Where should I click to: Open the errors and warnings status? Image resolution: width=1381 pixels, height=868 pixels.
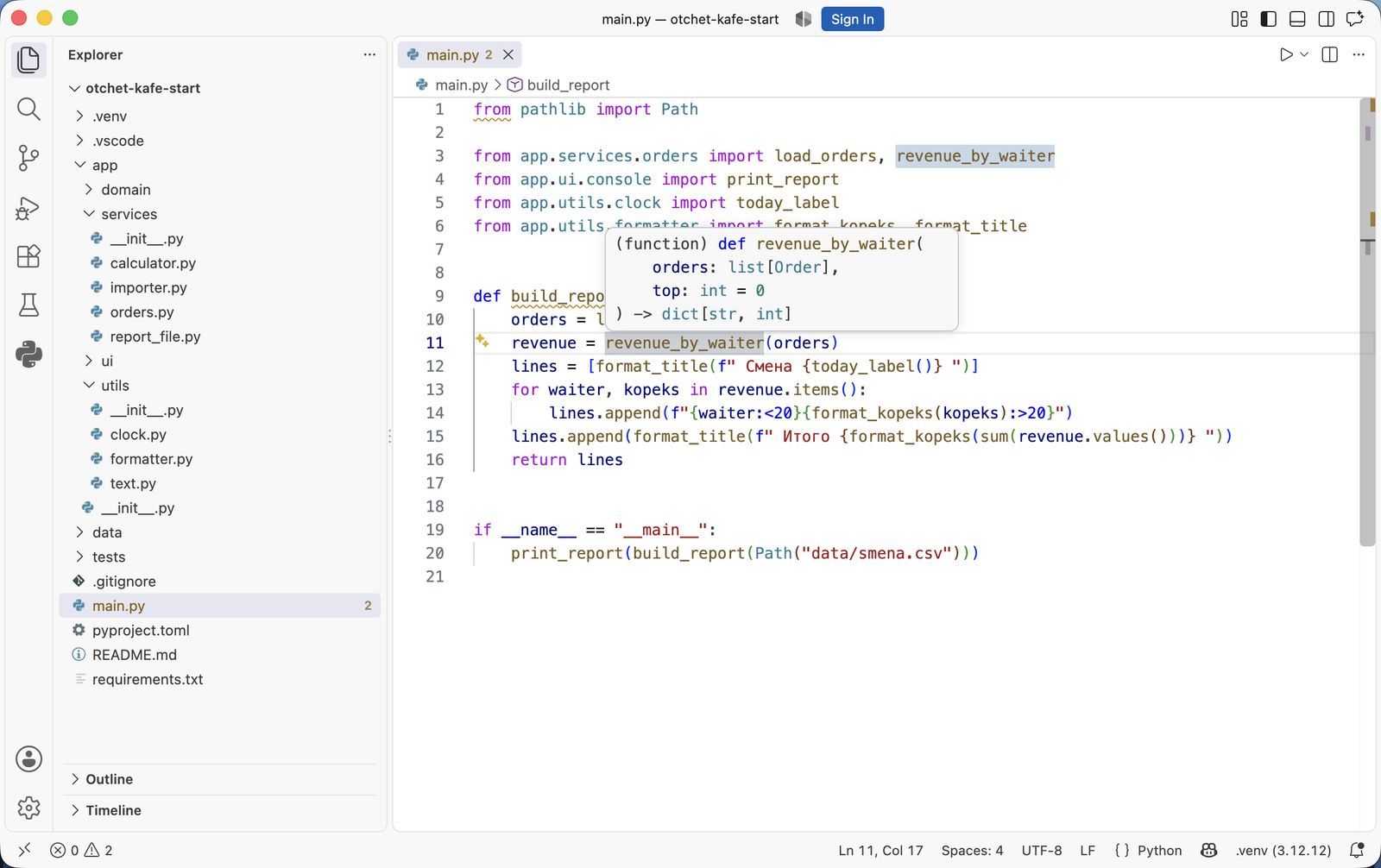[82, 850]
